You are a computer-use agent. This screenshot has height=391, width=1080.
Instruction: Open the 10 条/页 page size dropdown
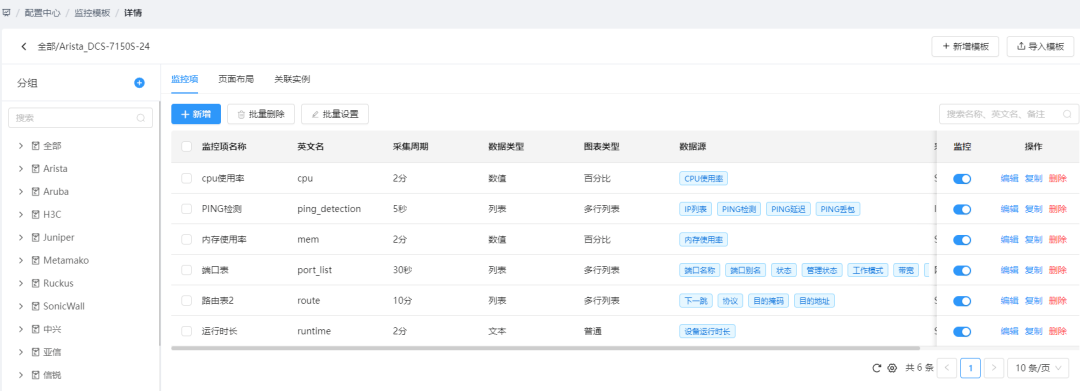tap(1038, 368)
